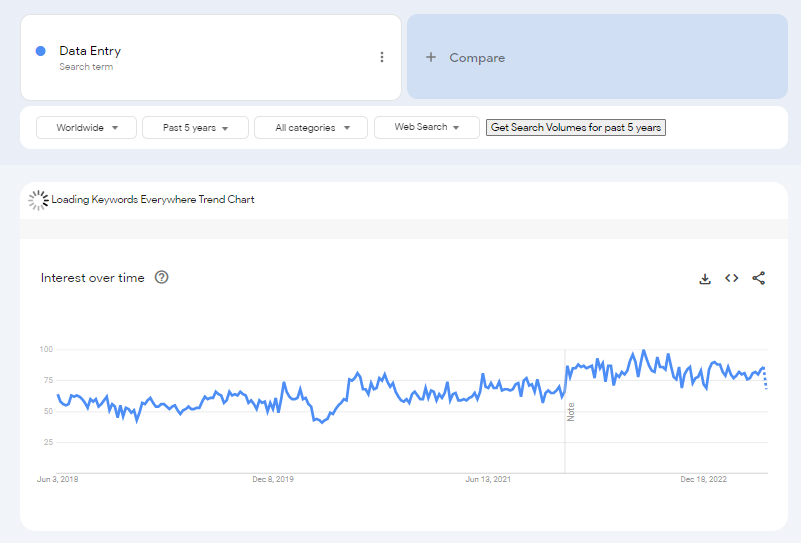Click Get Search Volumes for past 5 years
Viewport: 801px width, 543px height.
click(x=576, y=128)
